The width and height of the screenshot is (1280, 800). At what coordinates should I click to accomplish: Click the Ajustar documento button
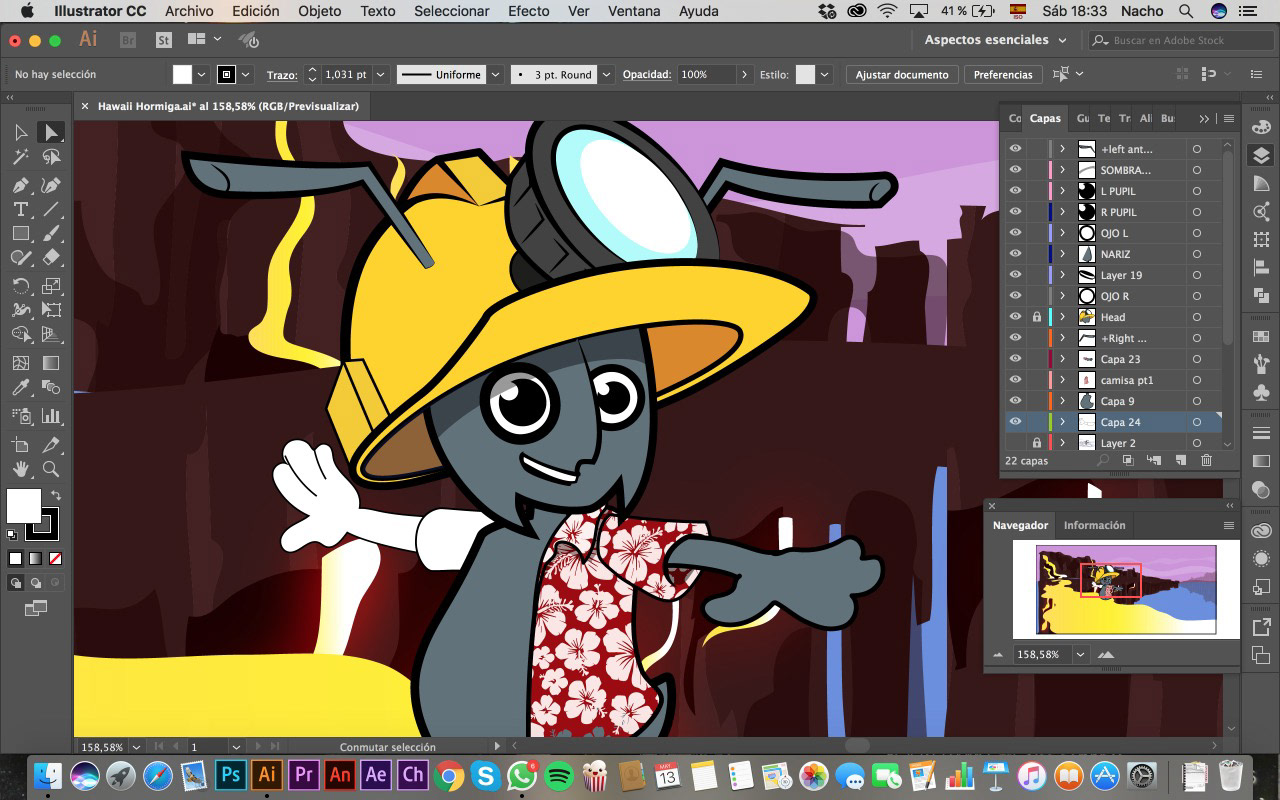click(901, 75)
